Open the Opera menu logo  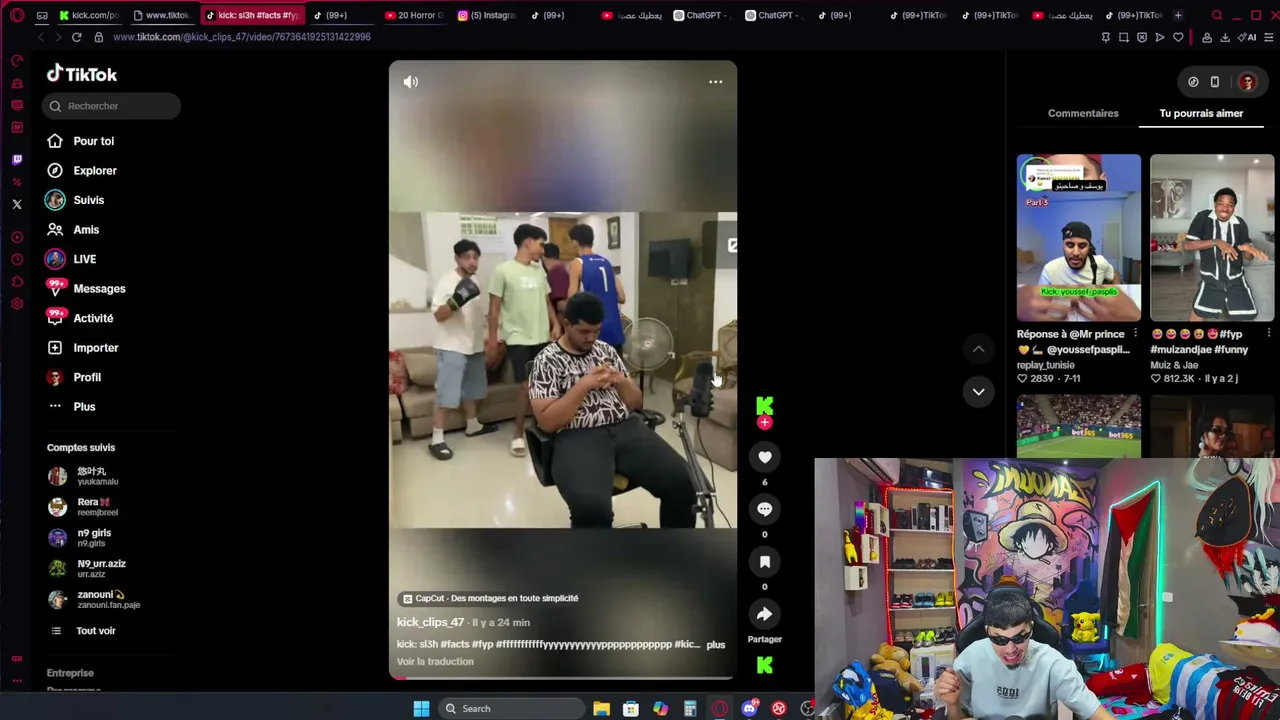[x=17, y=15]
